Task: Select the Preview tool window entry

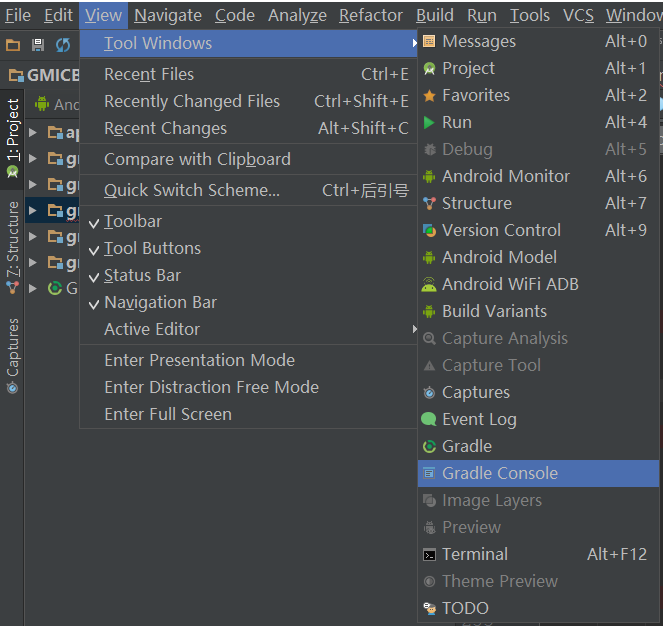Action: 538,527
